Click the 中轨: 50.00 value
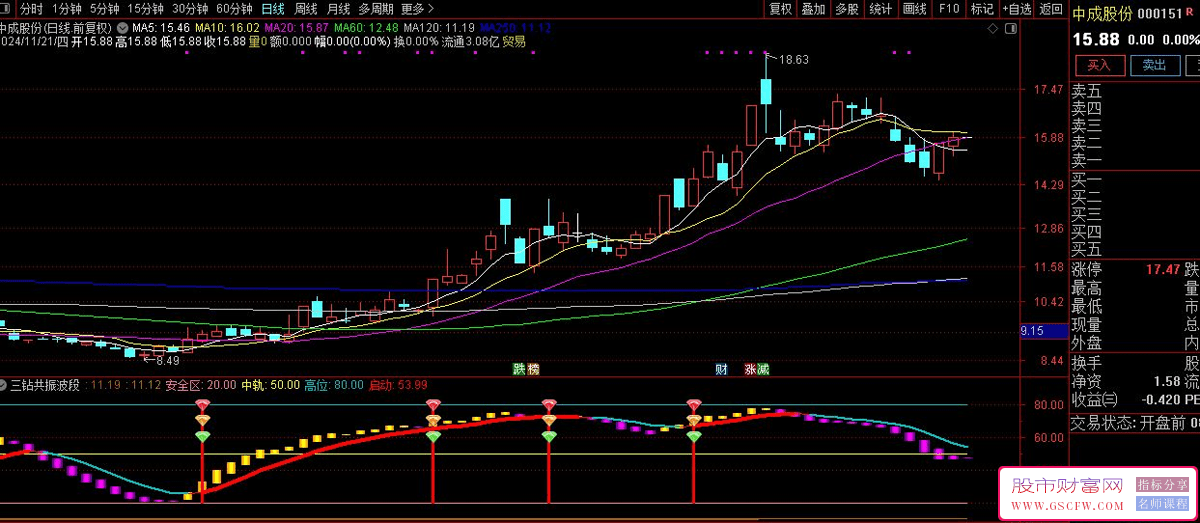 [x=271, y=384]
